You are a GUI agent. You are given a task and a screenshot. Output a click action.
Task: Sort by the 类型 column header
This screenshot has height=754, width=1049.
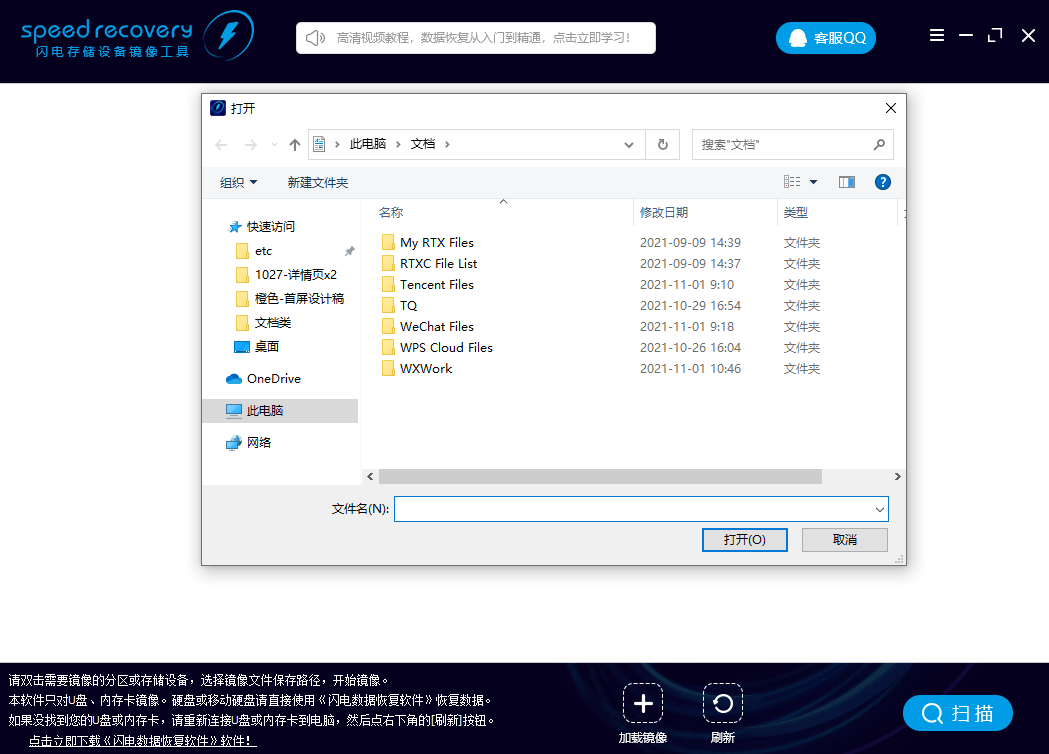795,213
